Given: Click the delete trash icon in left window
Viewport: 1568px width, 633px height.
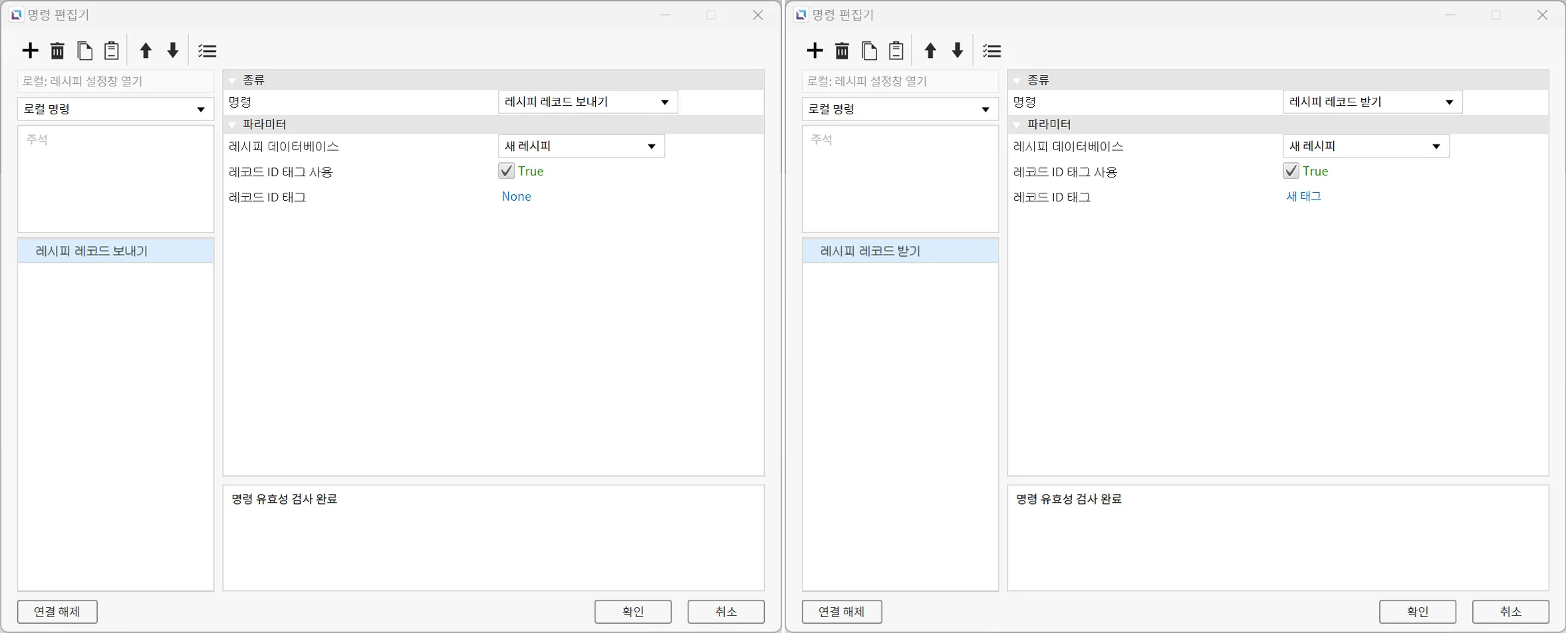Looking at the screenshot, I should pos(58,51).
